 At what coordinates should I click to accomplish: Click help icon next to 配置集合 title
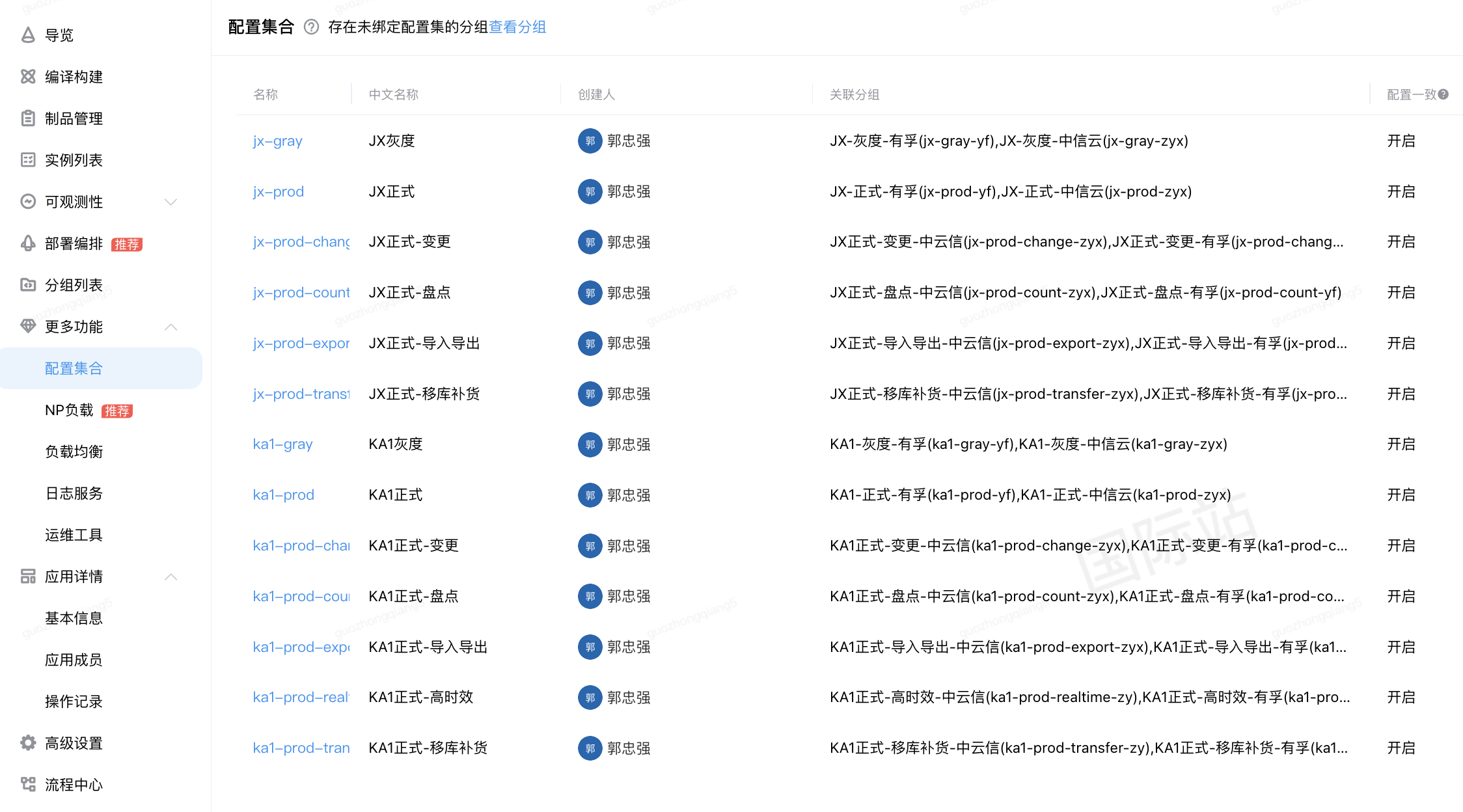point(311,27)
